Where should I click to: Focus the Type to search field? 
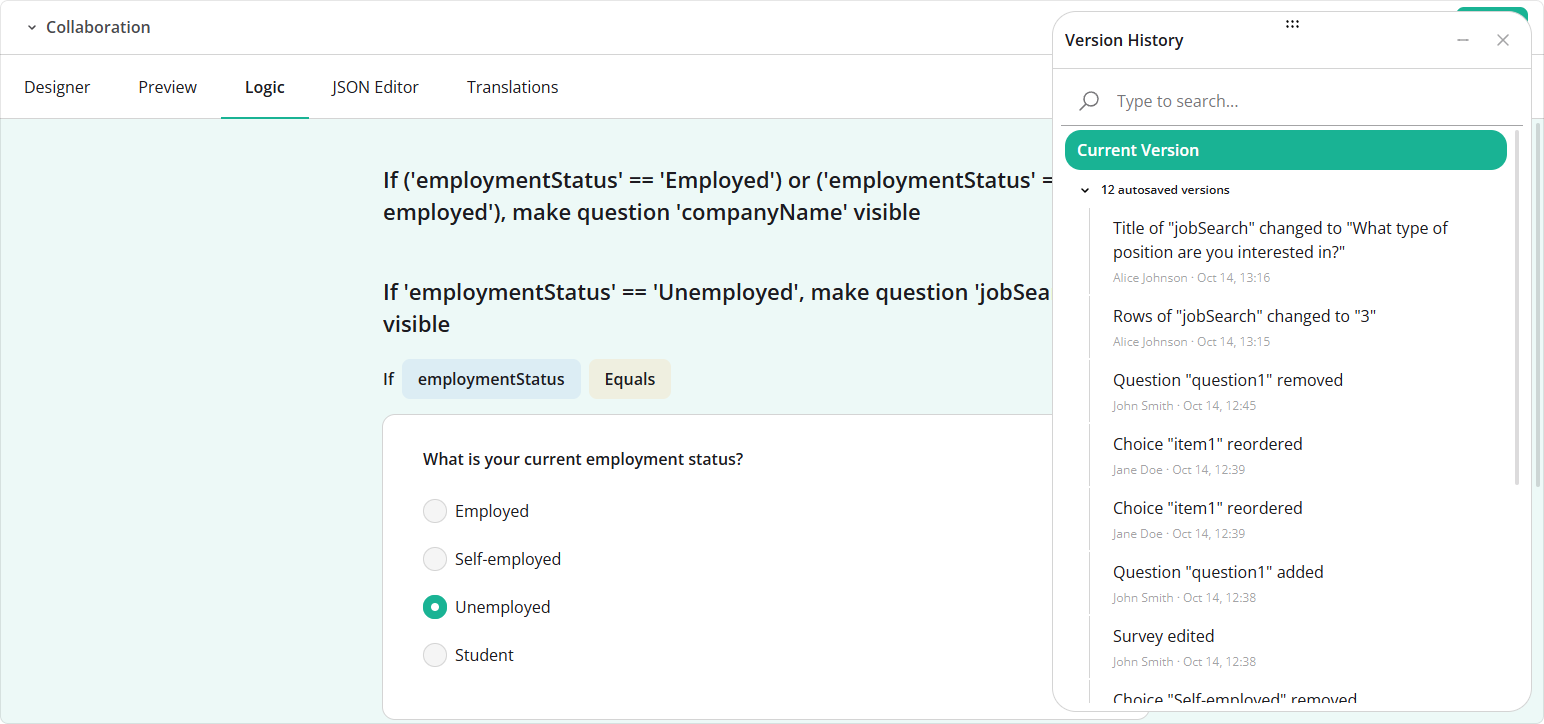pos(1290,101)
